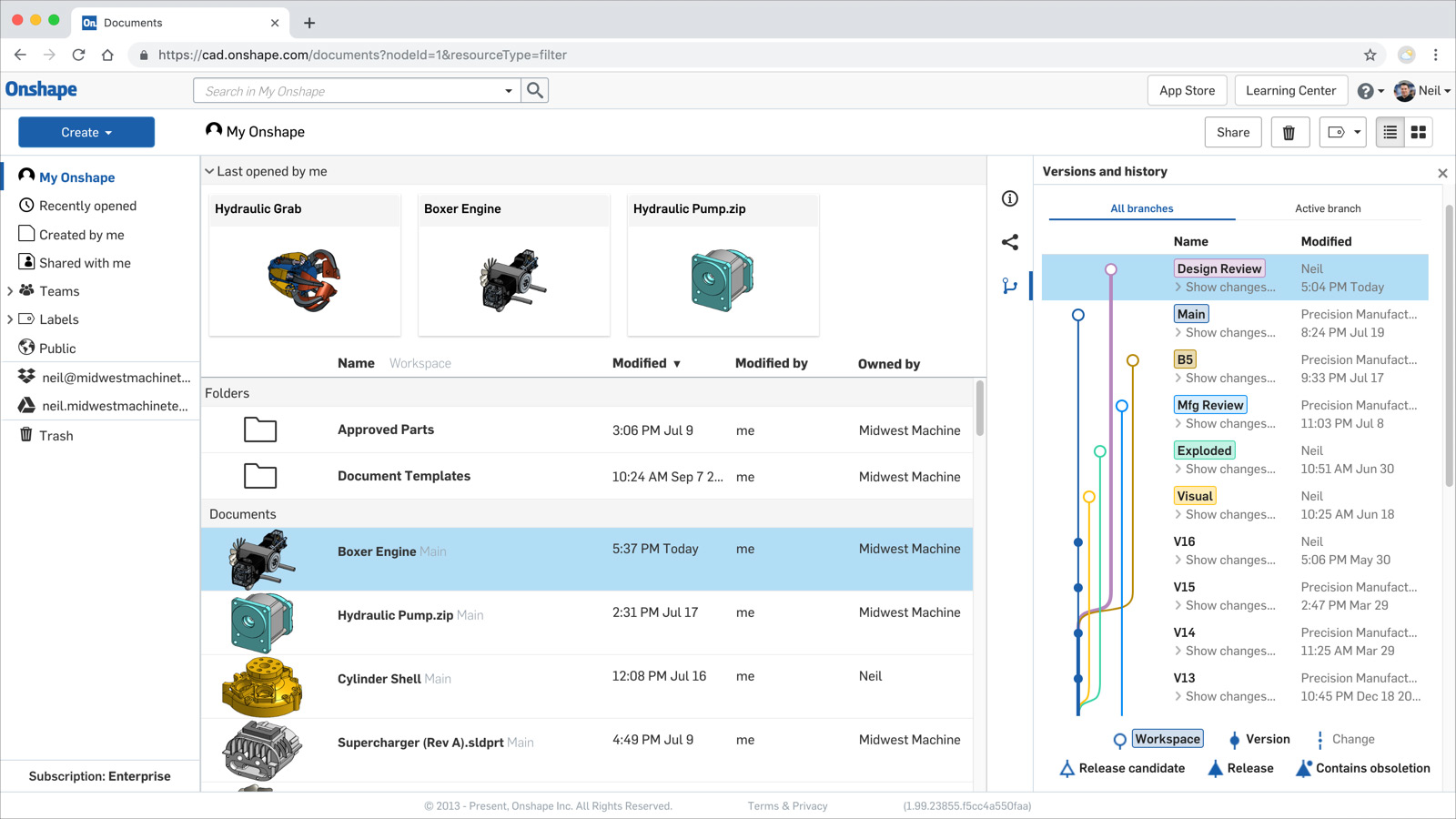The image size is (1456, 819).
Task: Open the App Store
Action: pos(1187,90)
